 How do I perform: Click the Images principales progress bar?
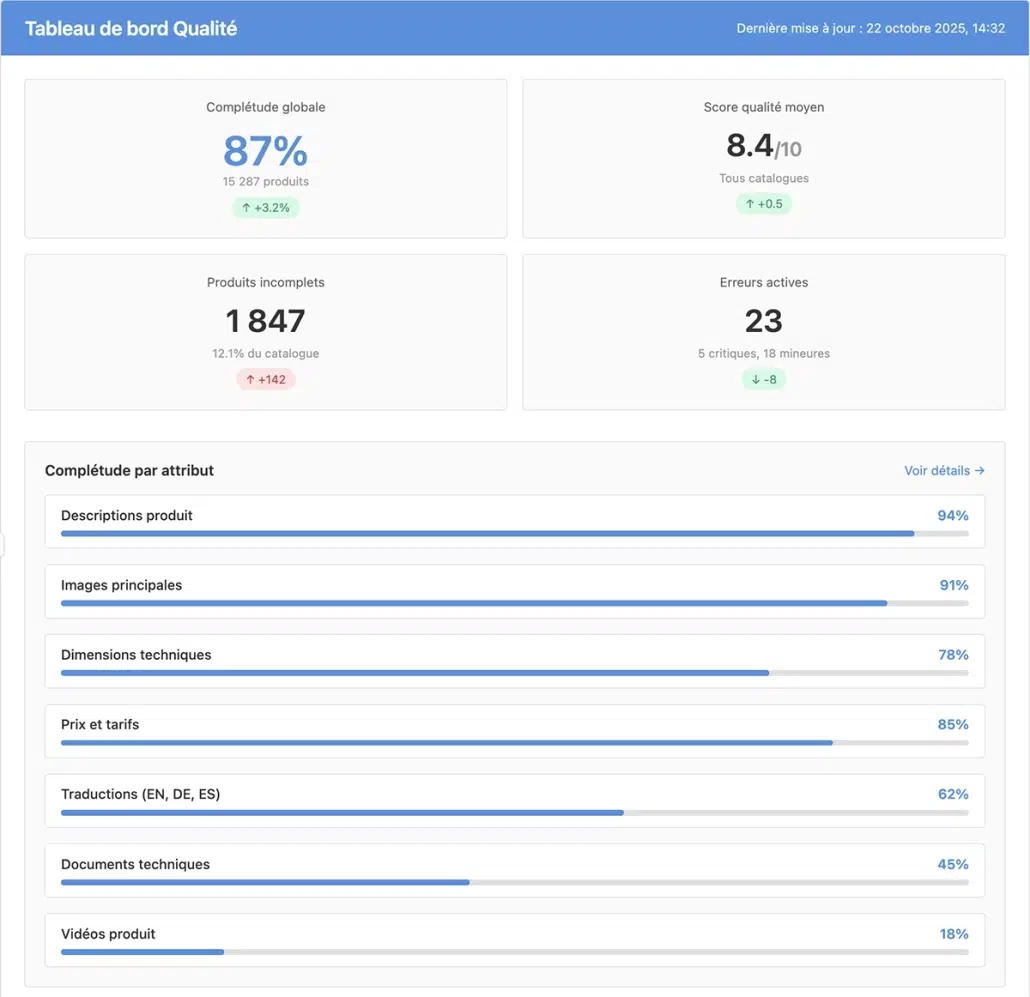(x=514, y=604)
